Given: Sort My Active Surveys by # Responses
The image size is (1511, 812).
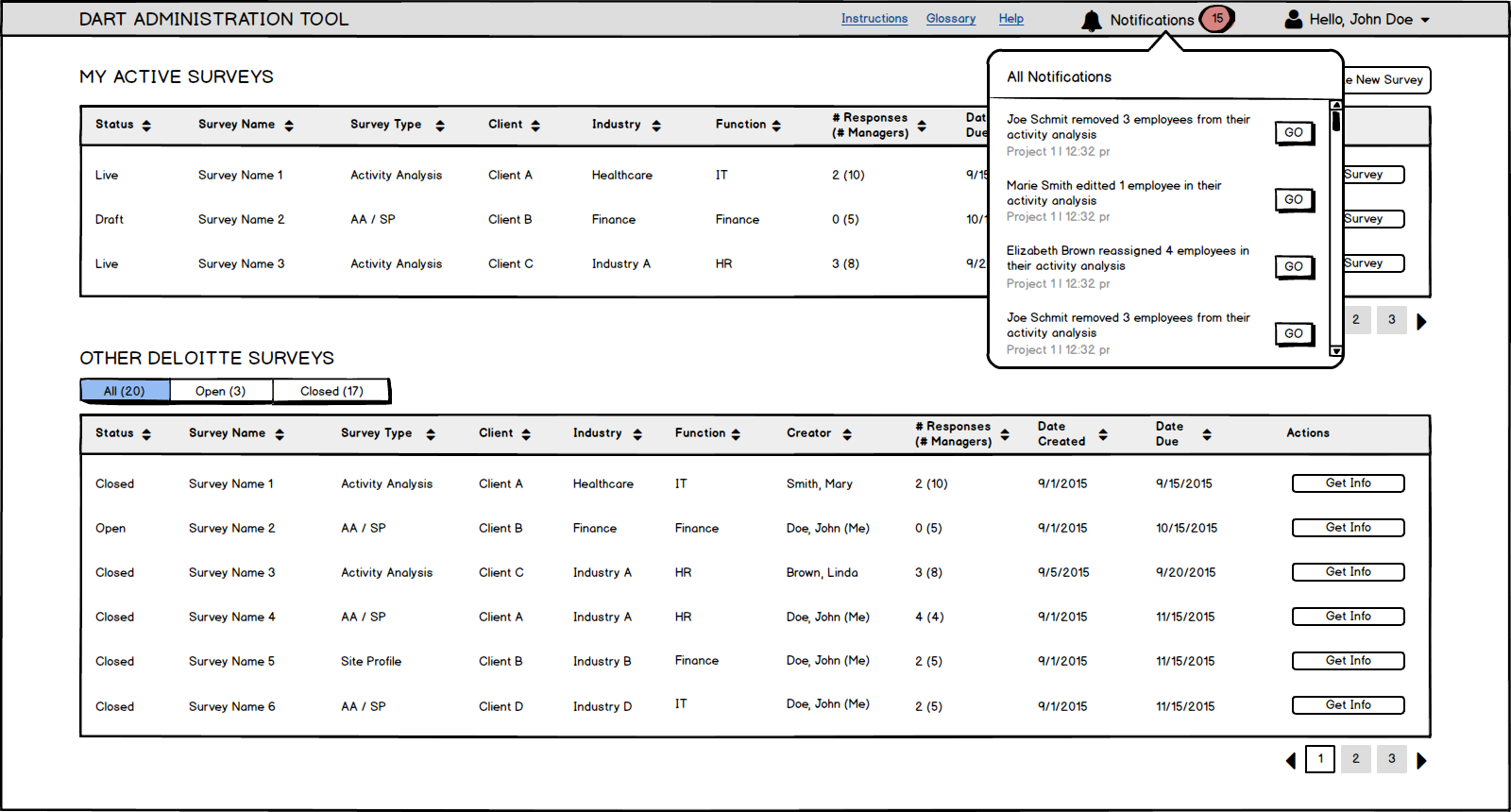Looking at the screenshot, I should coord(922,126).
